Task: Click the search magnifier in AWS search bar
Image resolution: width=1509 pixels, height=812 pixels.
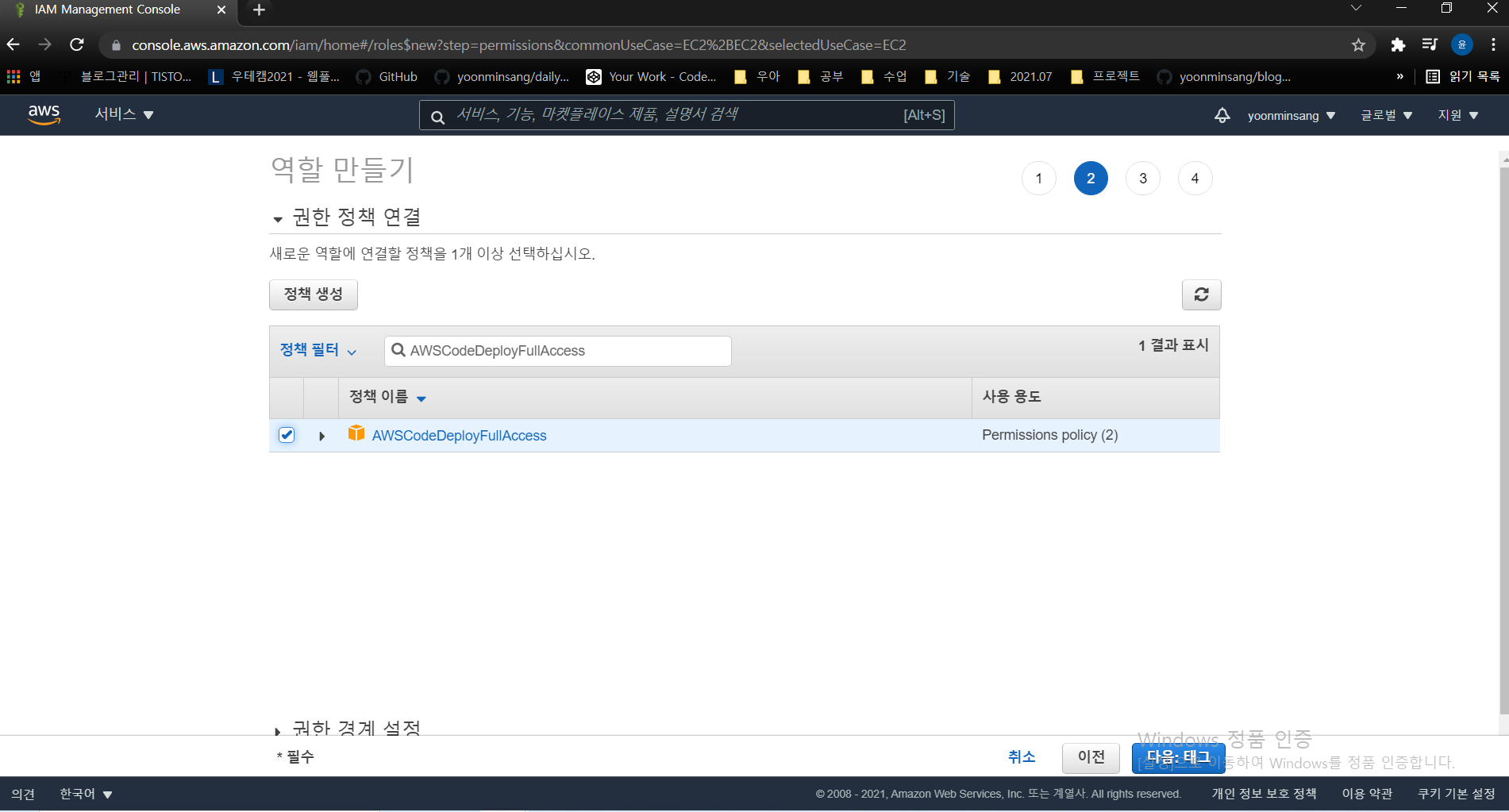Action: tap(437, 117)
